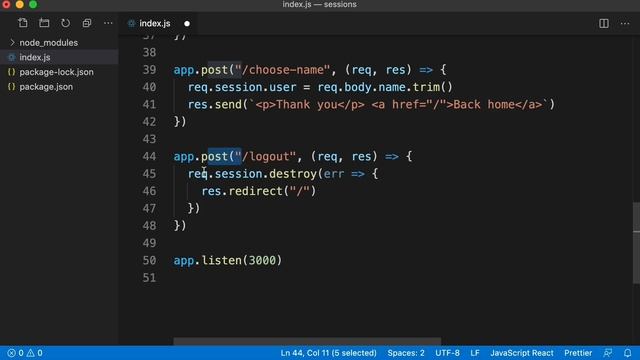
Task: Select index.js in the file explorer
Action: click(59, 57)
